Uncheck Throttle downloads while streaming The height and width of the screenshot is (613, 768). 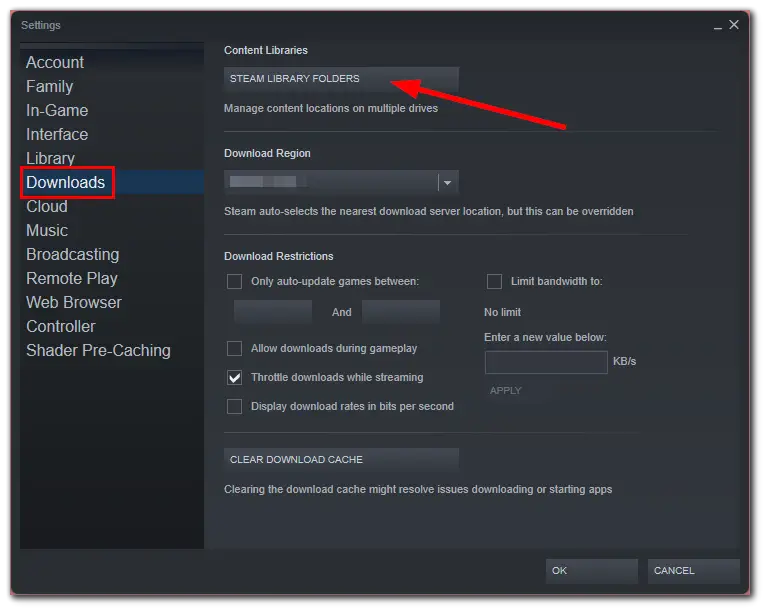click(235, 377)
